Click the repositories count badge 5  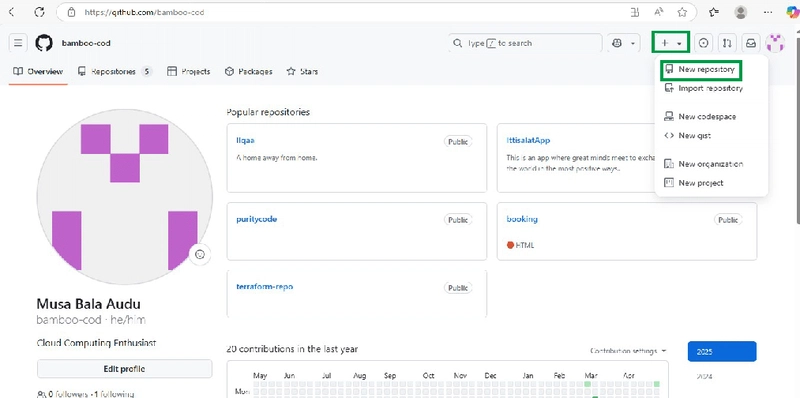146,71
